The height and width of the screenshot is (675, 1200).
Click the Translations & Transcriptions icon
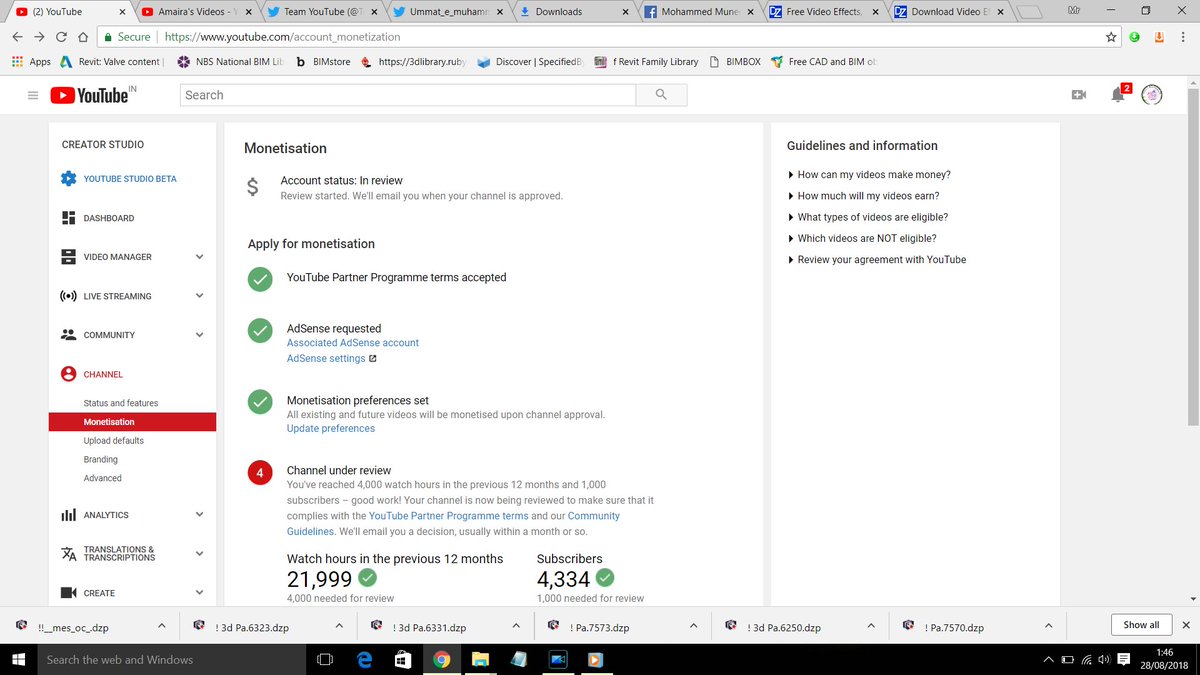[68, 554]
